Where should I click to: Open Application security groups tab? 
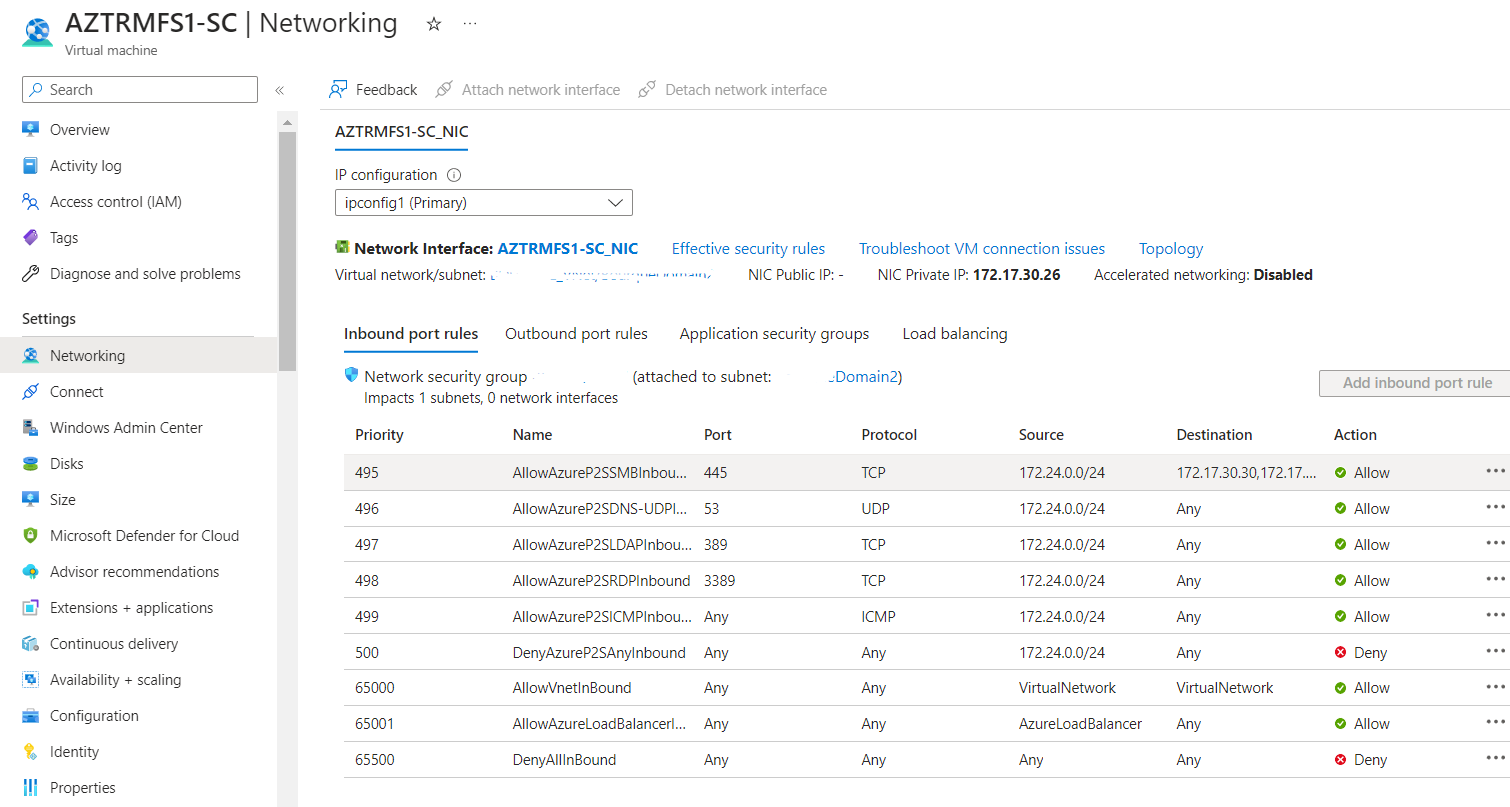[x=774, y=334]
